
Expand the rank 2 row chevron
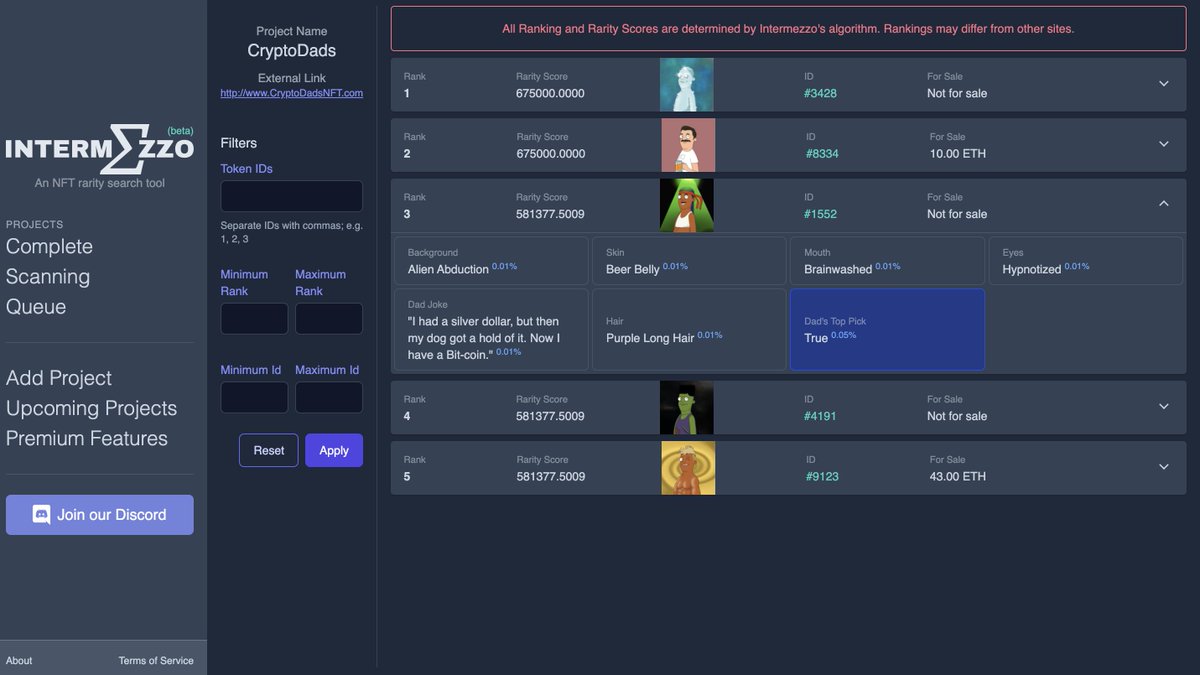(x=1164, y=144)
